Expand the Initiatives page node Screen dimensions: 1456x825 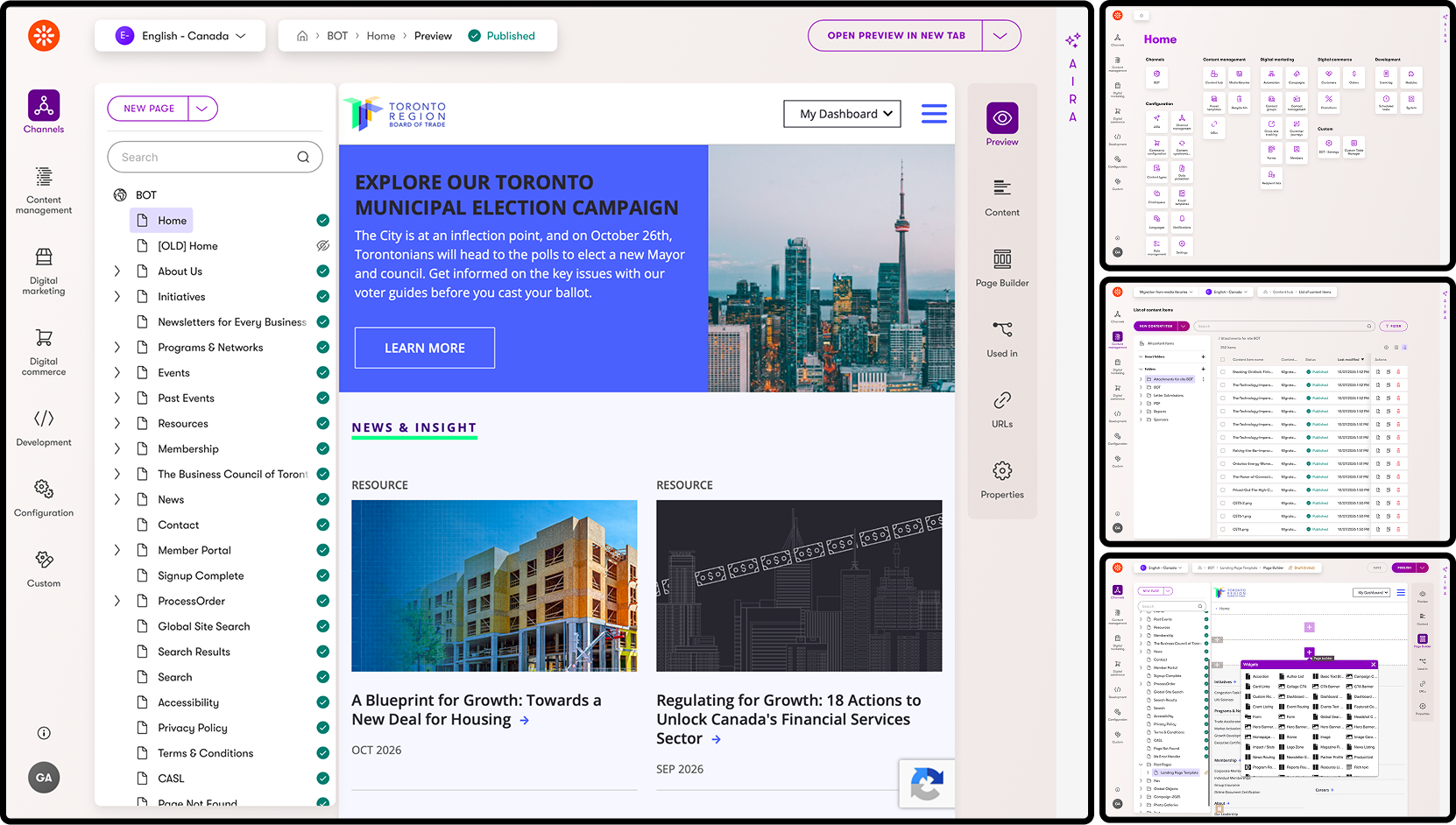point(117,297)
